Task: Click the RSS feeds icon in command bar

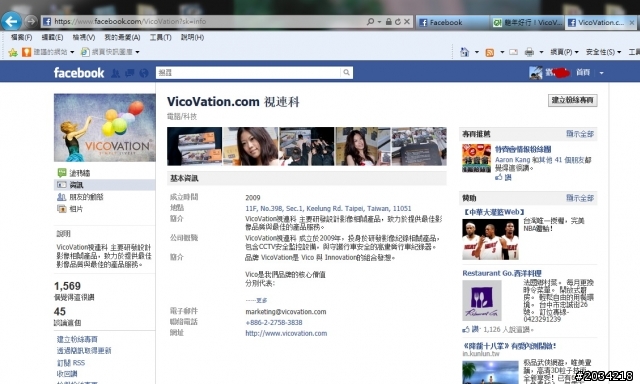Action: click(490, 52)
